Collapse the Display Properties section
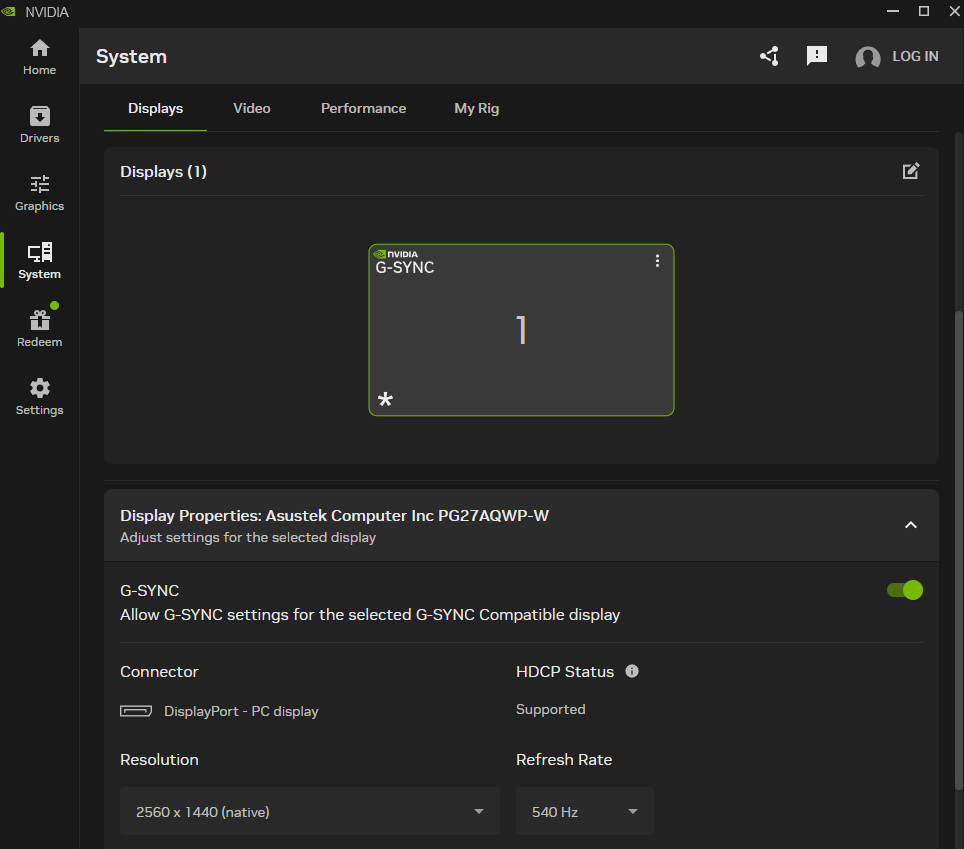This screenshot has height=849, width=964. [x=910, y=525]
